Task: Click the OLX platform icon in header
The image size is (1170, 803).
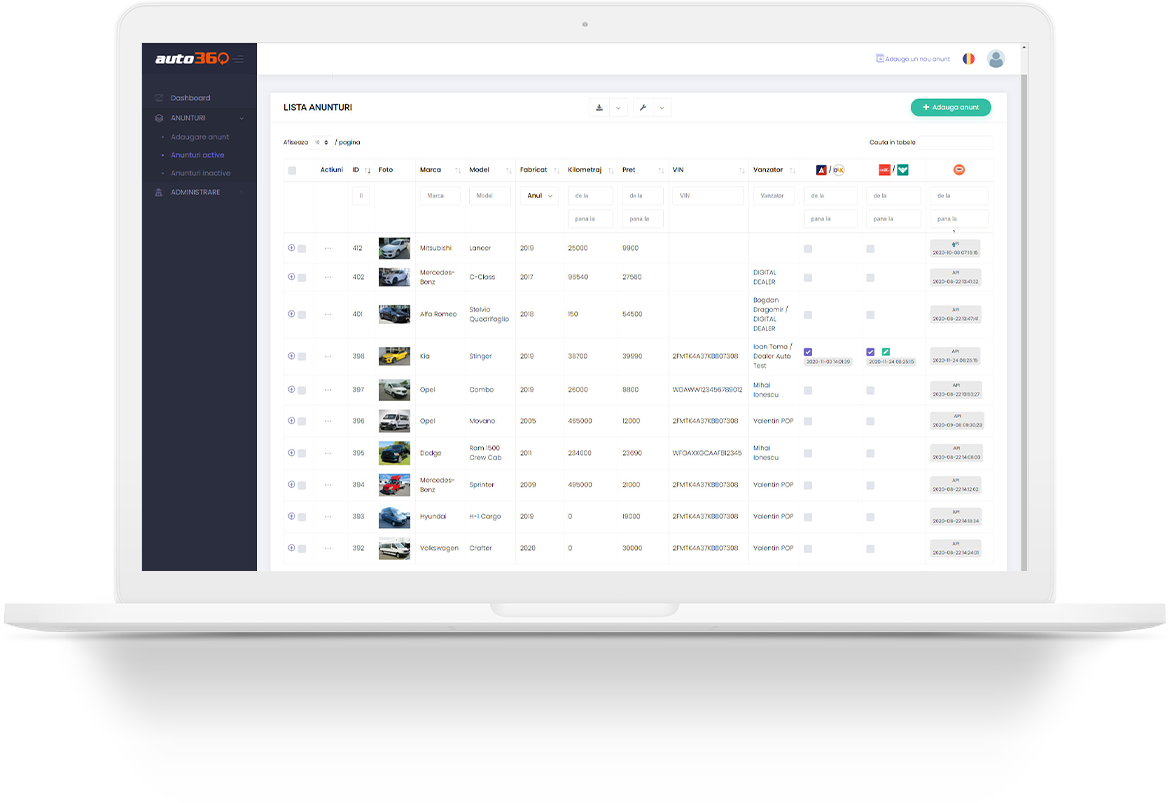Action: (839, 170)
